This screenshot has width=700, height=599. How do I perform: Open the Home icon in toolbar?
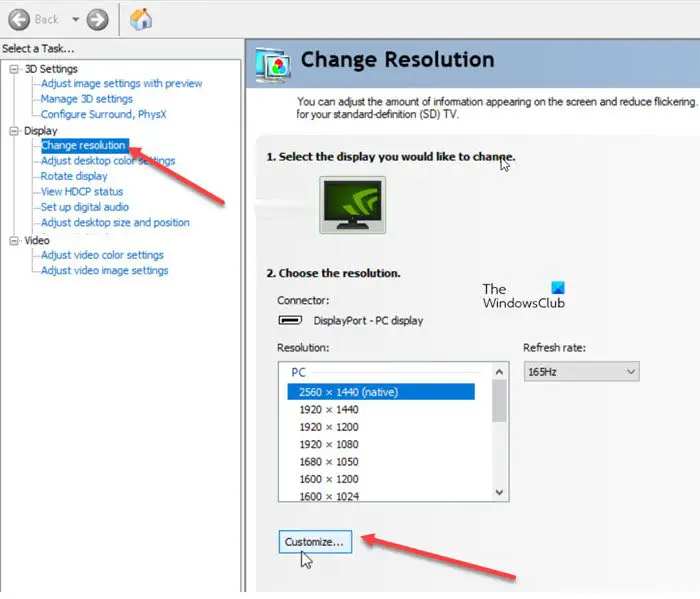pos(141,19)
